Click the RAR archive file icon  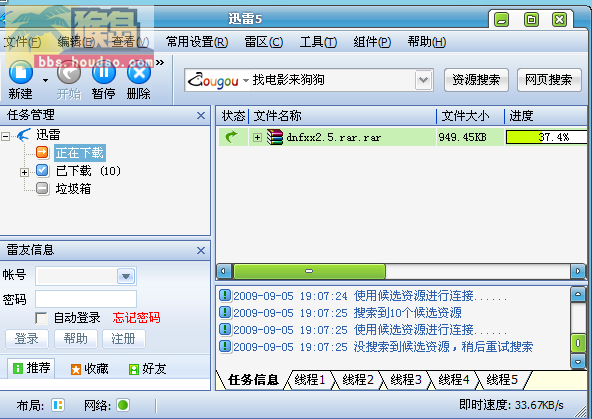[274, 137]
